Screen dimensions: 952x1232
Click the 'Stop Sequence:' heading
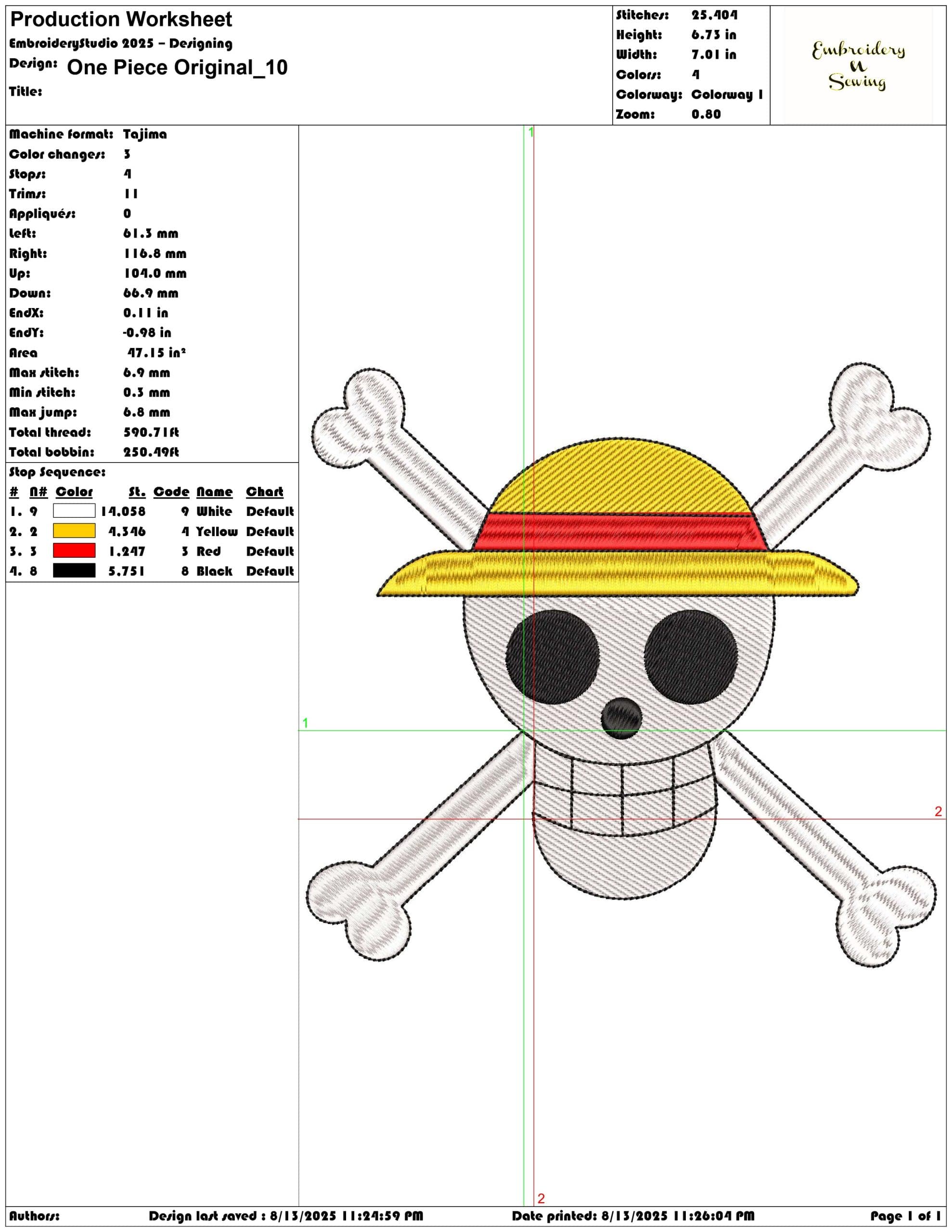pyautogui.click(x=57, y=472)
